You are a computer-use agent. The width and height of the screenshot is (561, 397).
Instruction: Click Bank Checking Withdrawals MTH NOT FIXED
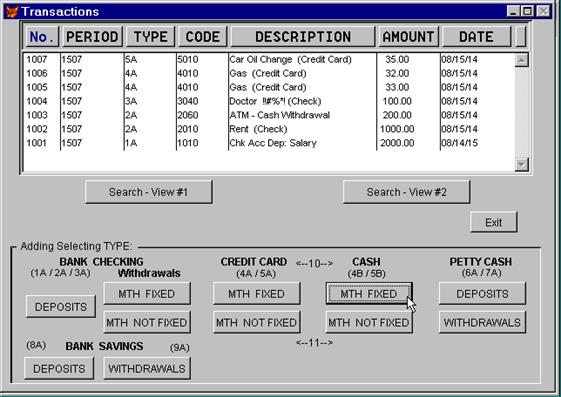[x=147, y=322]
